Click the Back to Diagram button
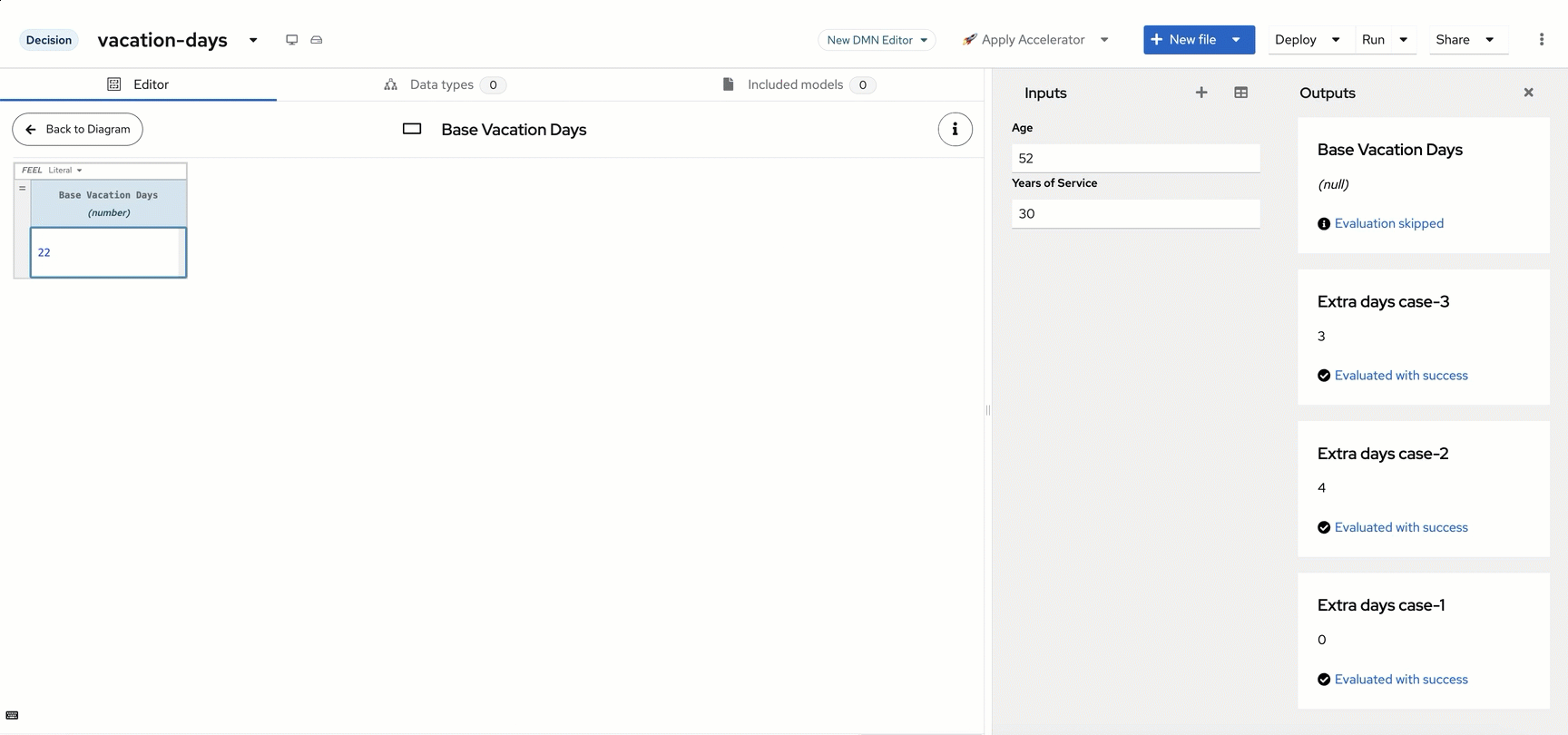The height and width of the screenshot is (735, 1568). 78,130
